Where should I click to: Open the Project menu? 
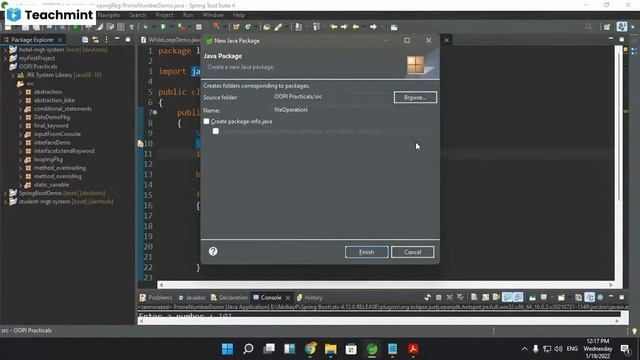(164, 15)
